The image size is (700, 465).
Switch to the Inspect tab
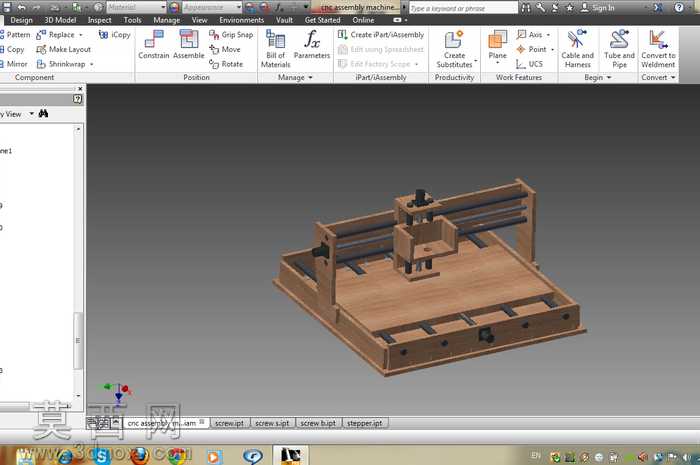coord(100,20)
